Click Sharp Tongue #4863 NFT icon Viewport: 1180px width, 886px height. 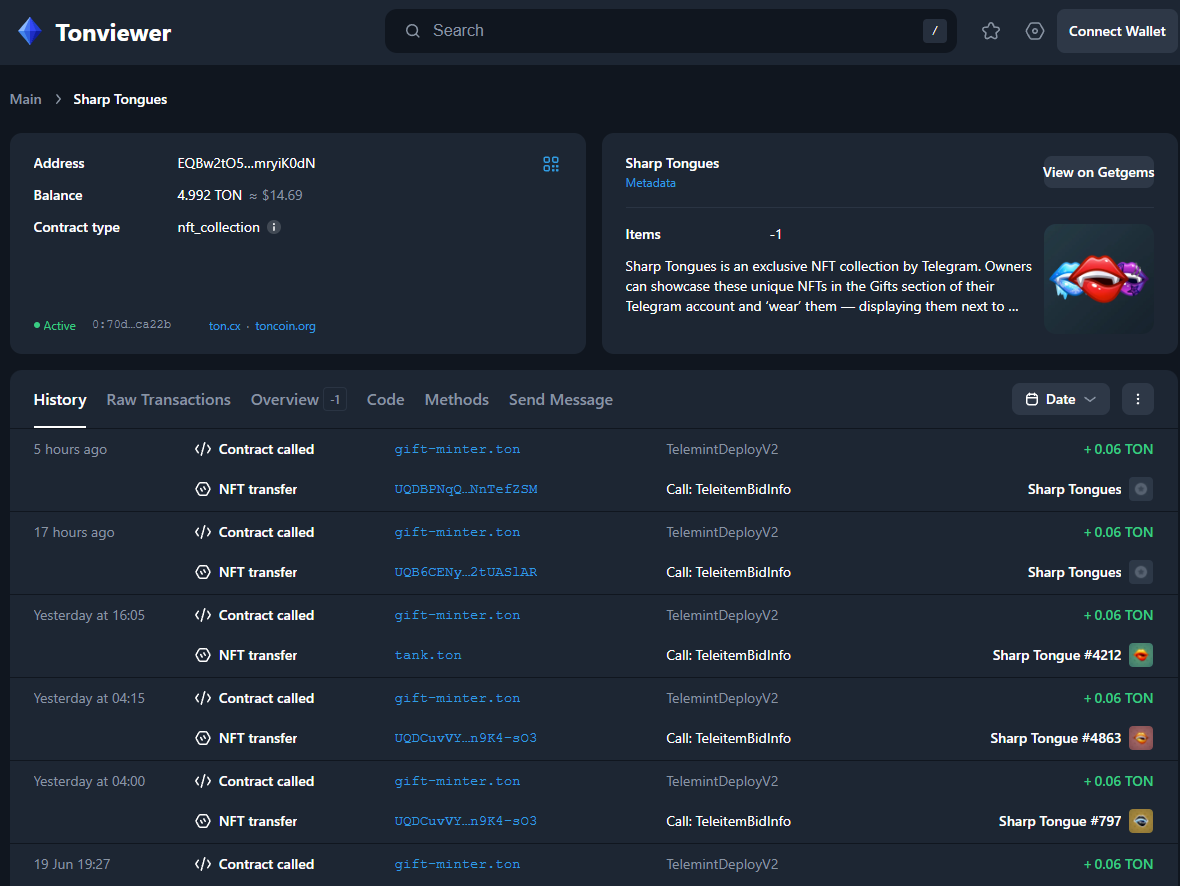[x=1141, y=738]
